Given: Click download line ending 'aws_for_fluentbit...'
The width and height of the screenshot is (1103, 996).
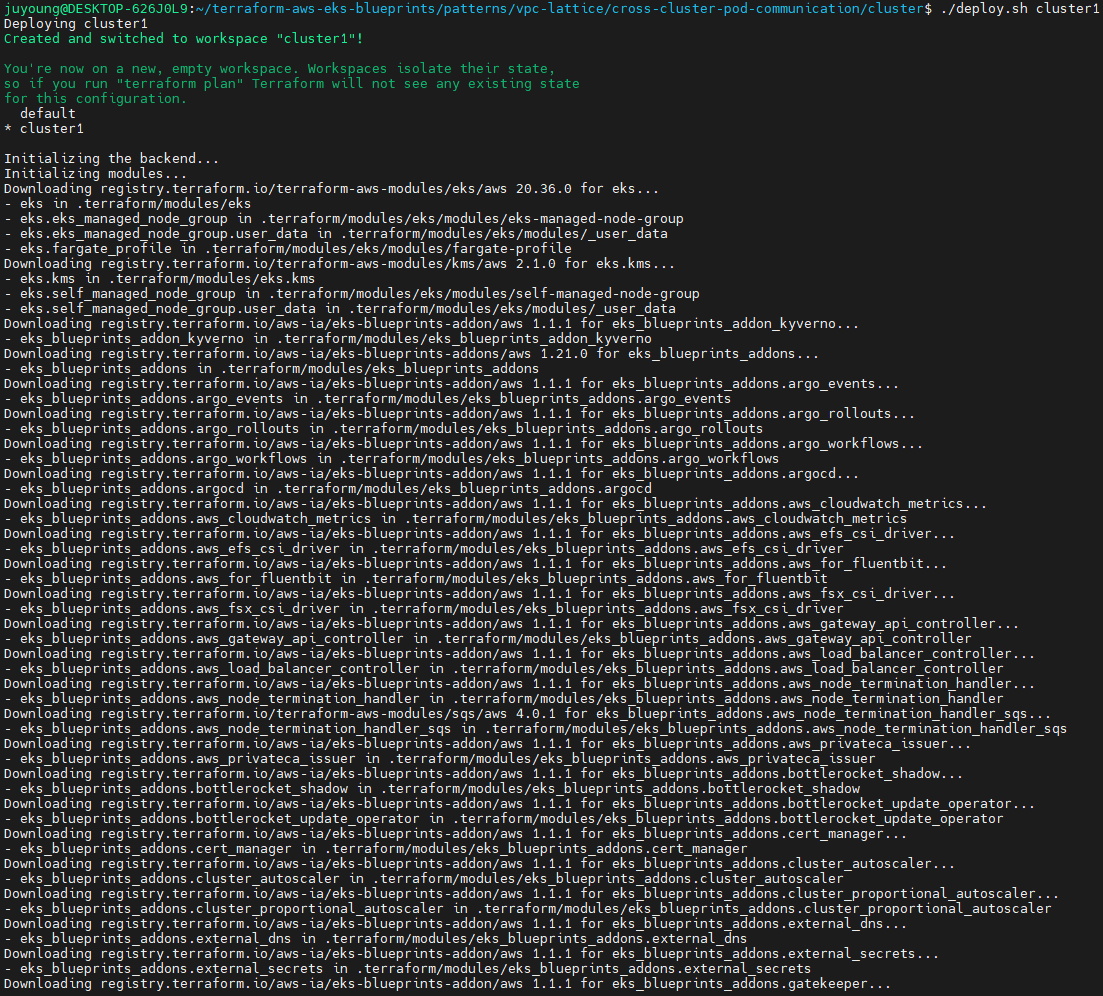Looking at the screenshot, I should pos(476,563).
